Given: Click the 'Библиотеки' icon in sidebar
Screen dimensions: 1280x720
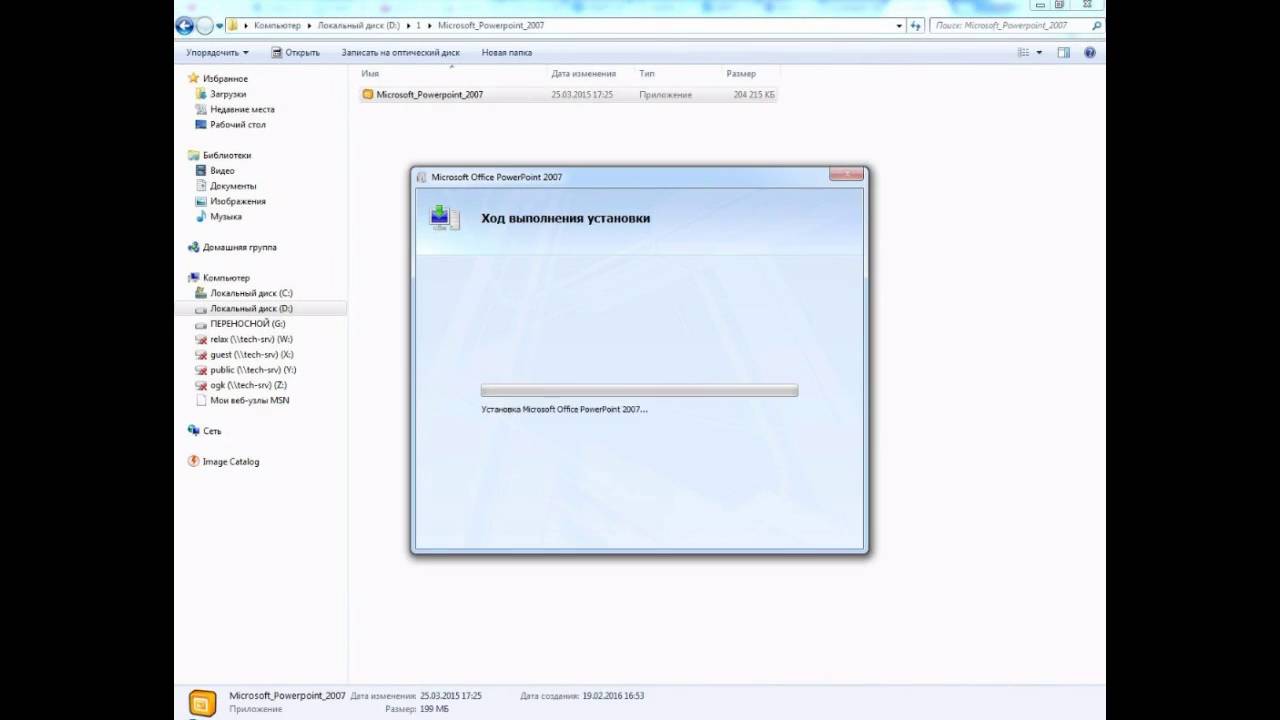Looking at the screenshot, I should (194, 155).
